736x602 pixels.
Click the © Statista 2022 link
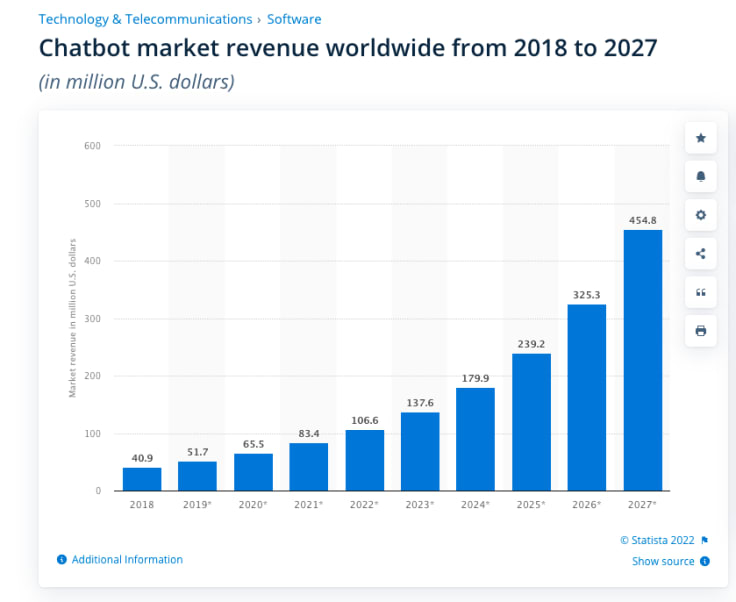click(657, 540)
